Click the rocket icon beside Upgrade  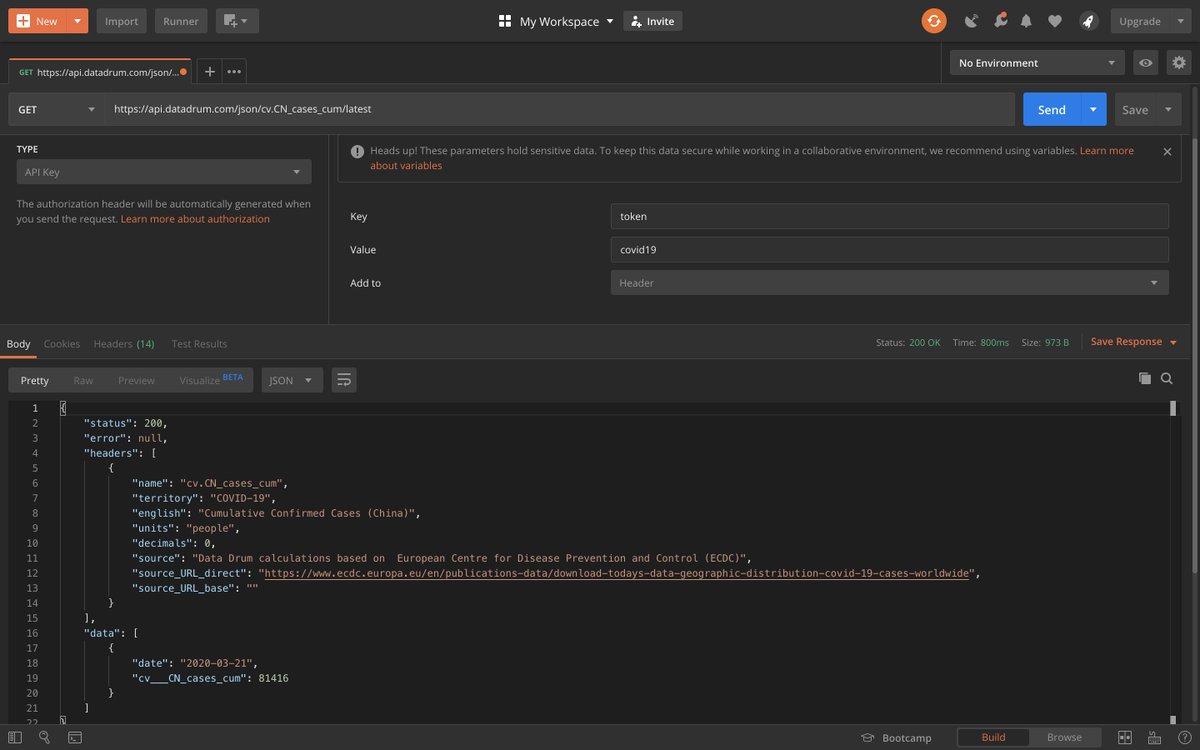1088,21
